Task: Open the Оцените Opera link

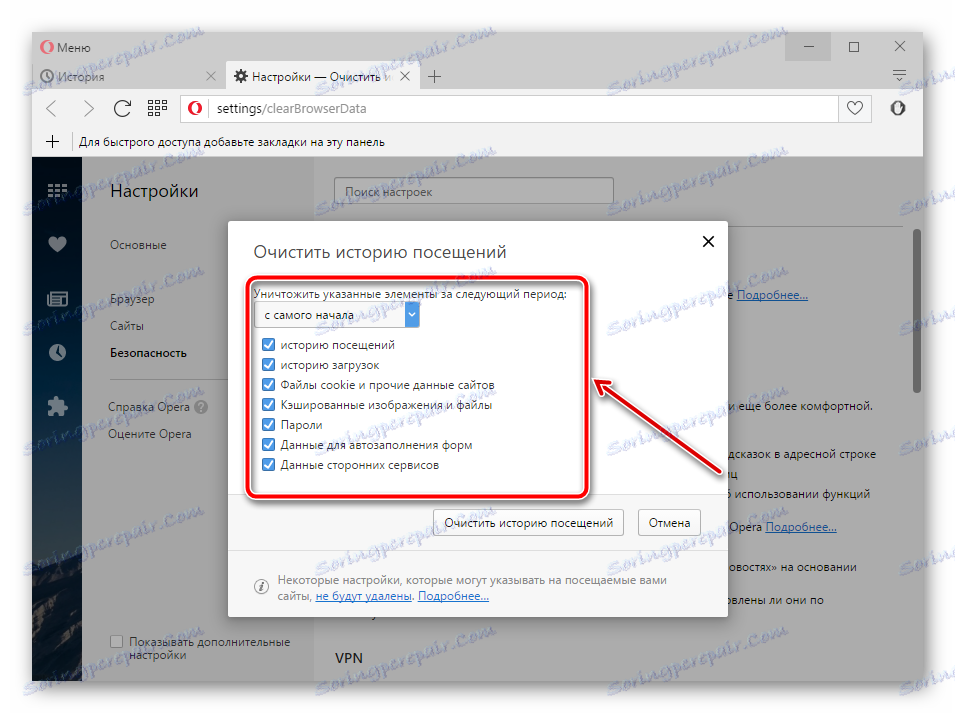Action: (150, 434)
